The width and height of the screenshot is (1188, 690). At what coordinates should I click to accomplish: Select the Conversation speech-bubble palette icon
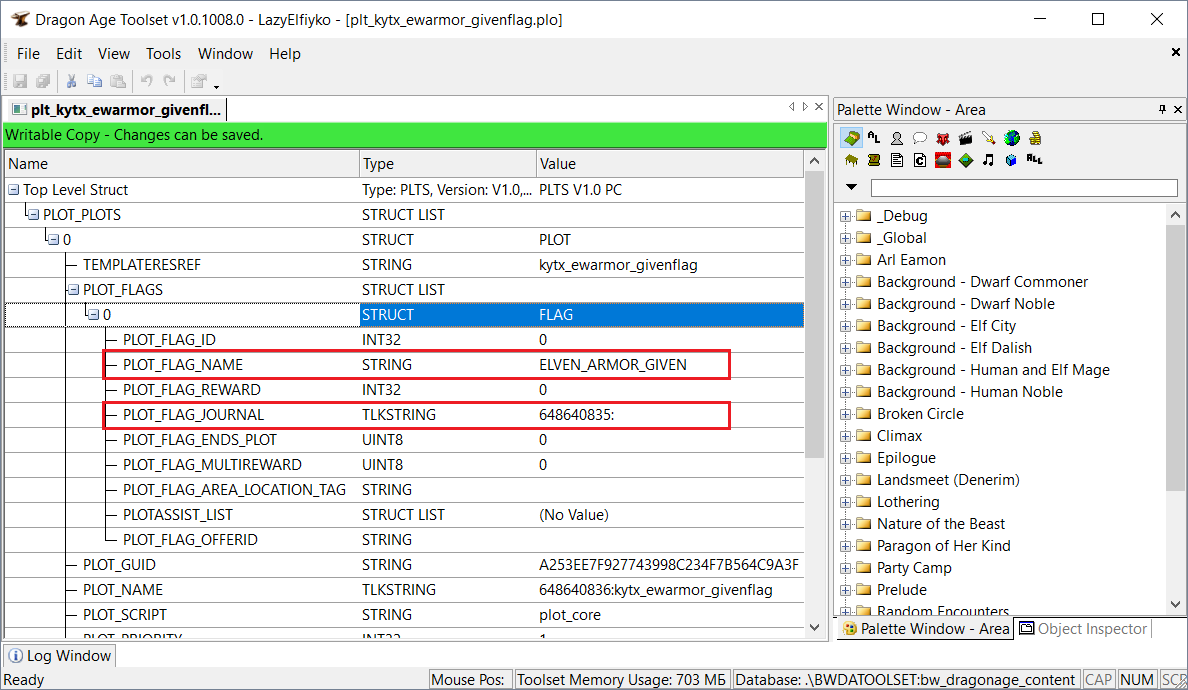coord(920,138)
